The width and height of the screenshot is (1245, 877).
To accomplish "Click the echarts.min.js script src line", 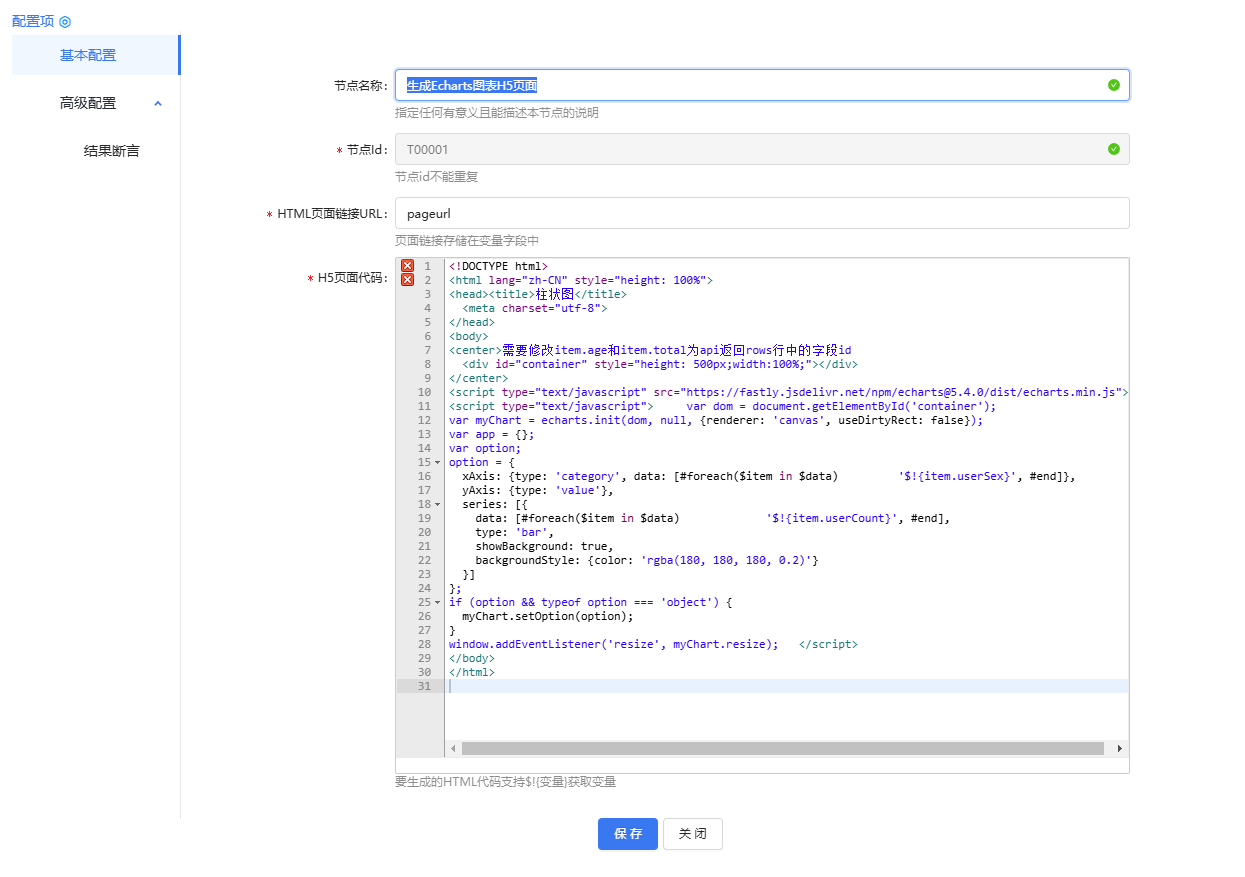I will pyautogui.click(x=788, y=392).
